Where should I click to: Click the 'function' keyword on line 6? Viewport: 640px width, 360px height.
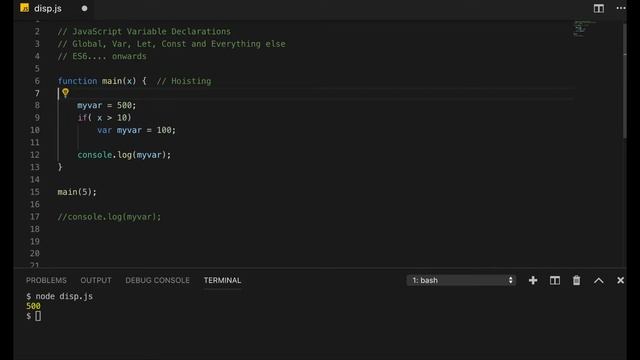77,81
